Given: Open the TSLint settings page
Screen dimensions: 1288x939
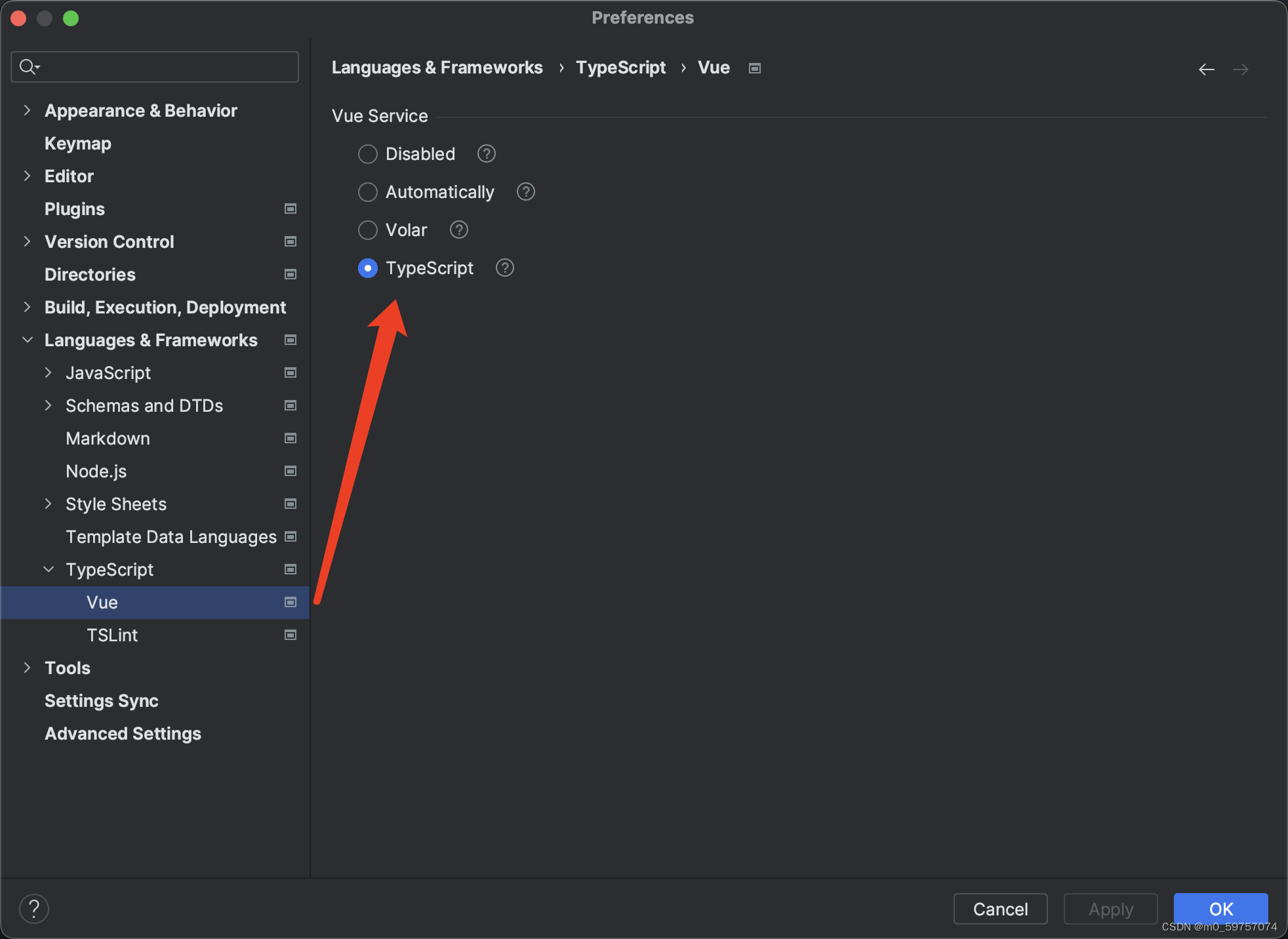Looking at the screenshot, I should click(112, 634).
